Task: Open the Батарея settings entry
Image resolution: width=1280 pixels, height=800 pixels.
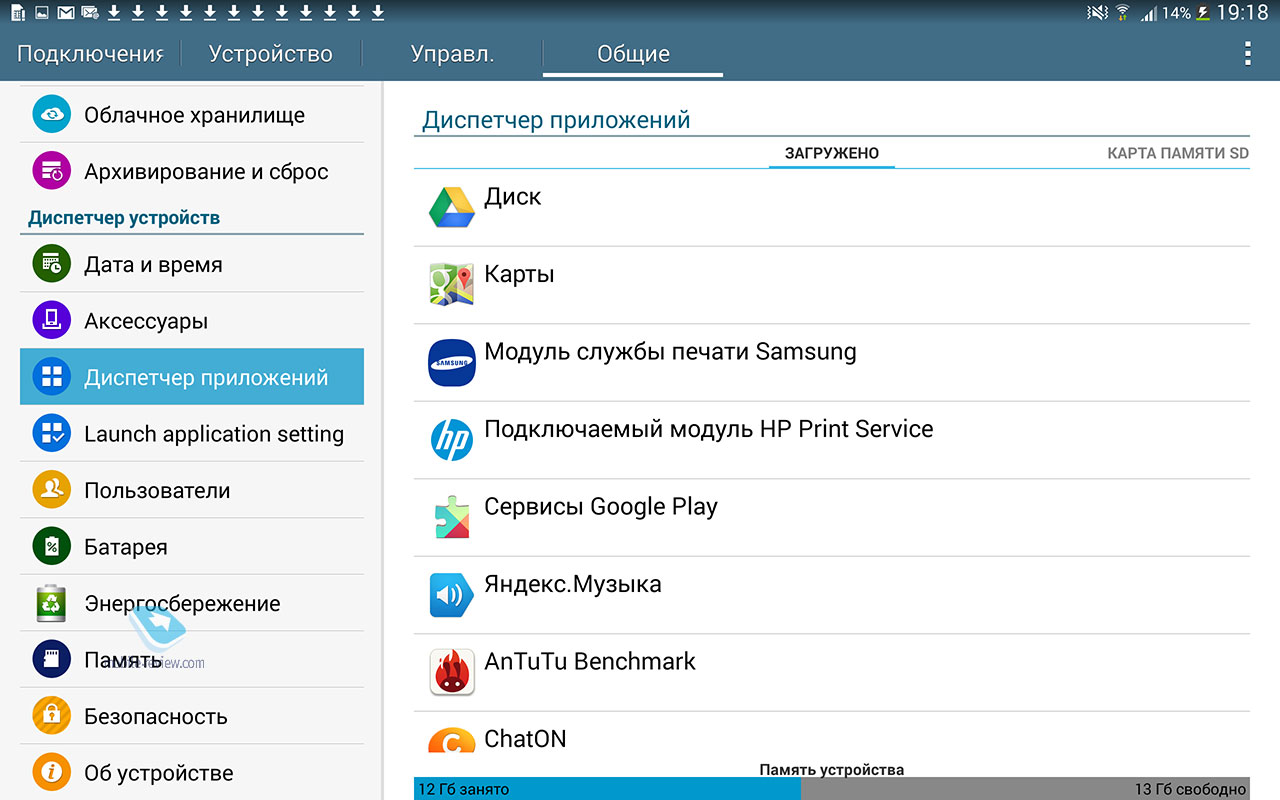Action: coord(192,547)
